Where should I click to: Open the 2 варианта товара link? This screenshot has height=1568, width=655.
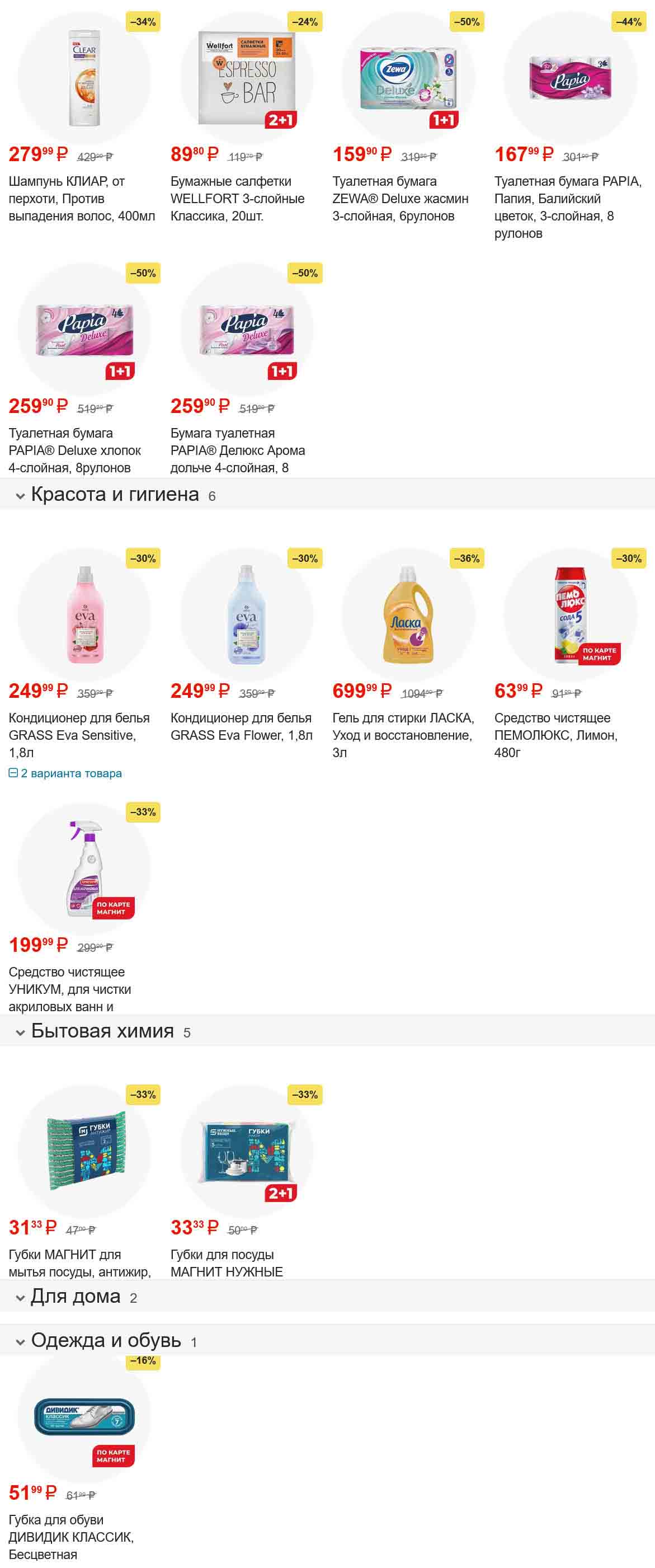[x=71, y=773]
